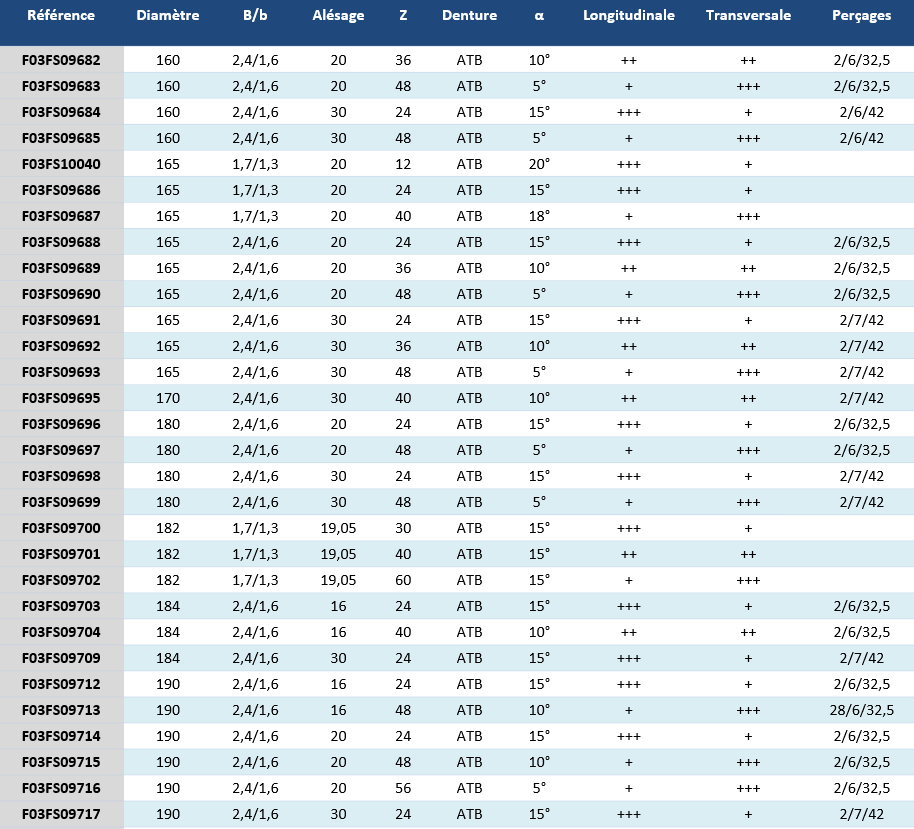The width and height of the screenshot is (914, 829).
Task: Click diameter 184 in row F03FS09709
Action: pyautogui.click(x=168, y=658)
